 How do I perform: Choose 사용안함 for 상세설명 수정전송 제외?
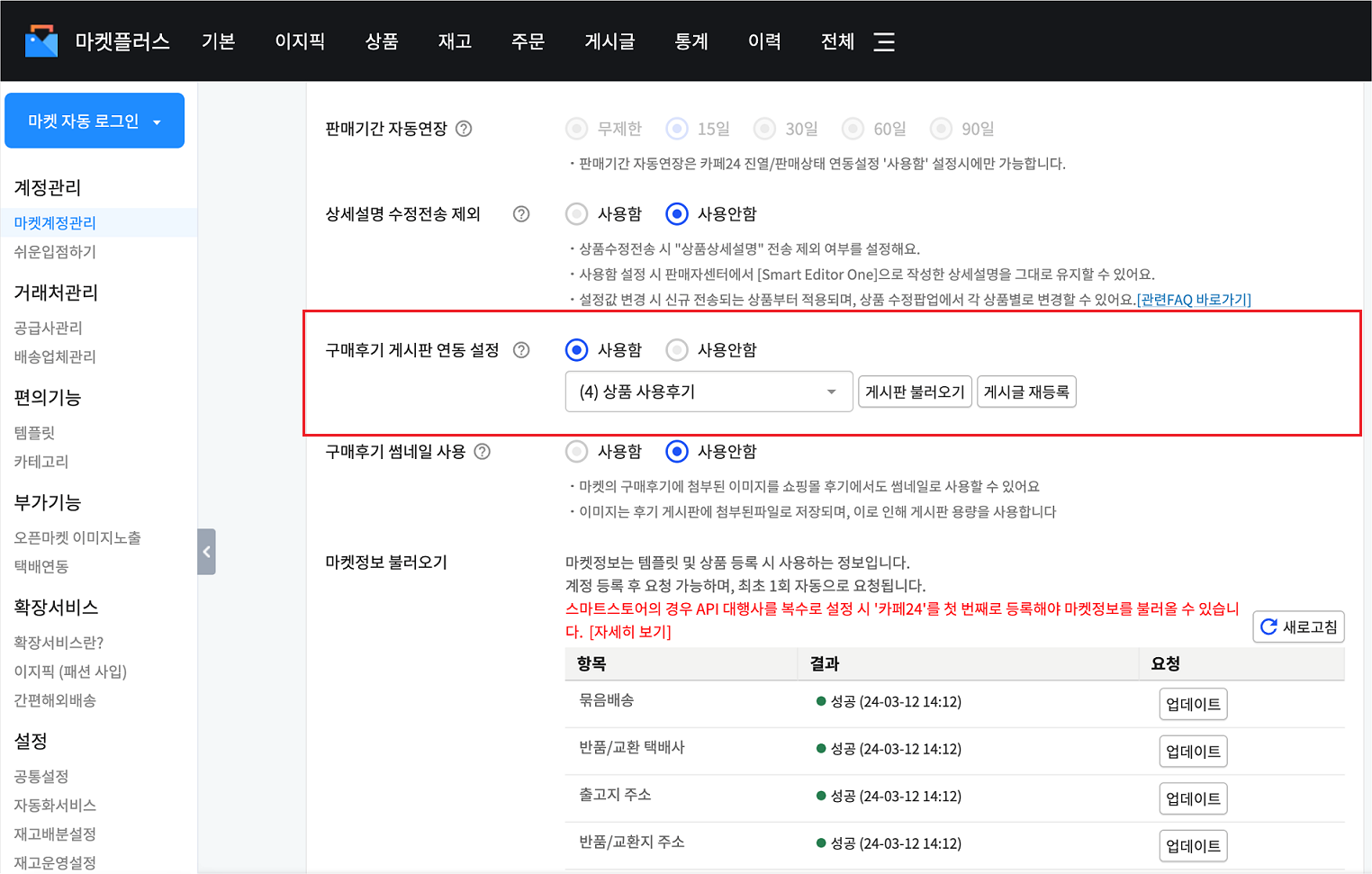(677, 214)
